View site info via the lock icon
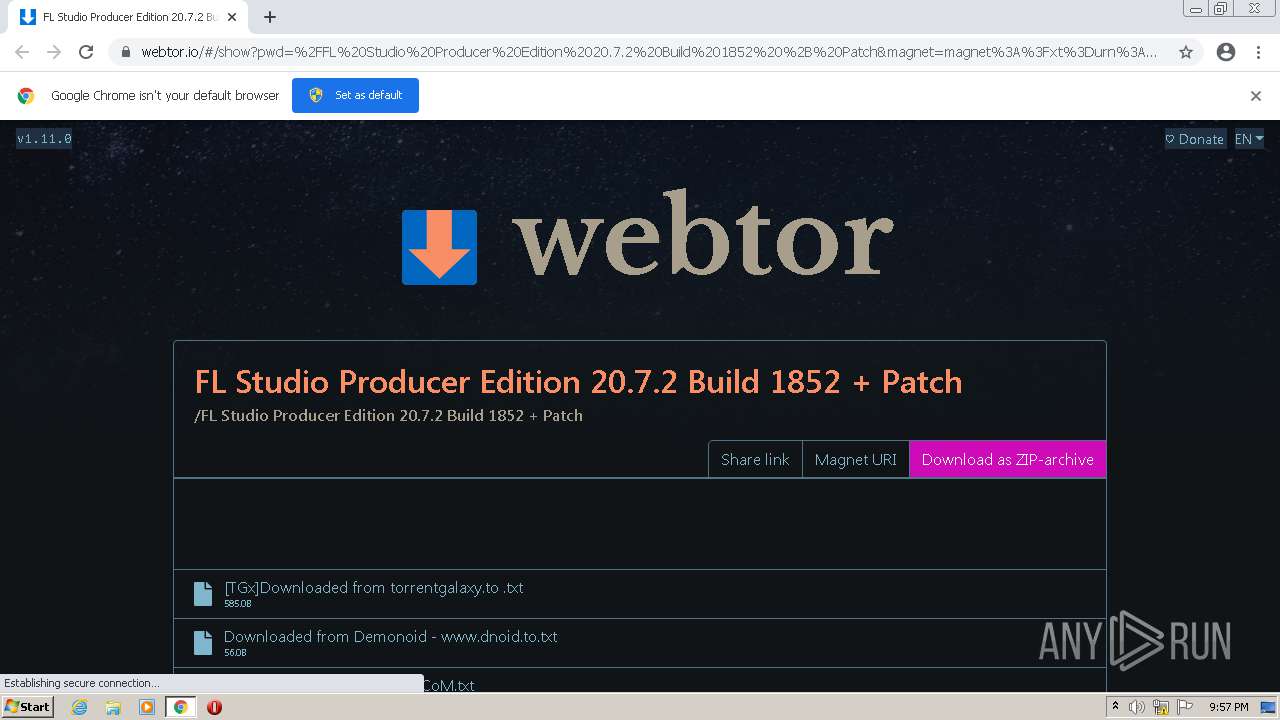 pyautogui.click(x=125, y=52)
